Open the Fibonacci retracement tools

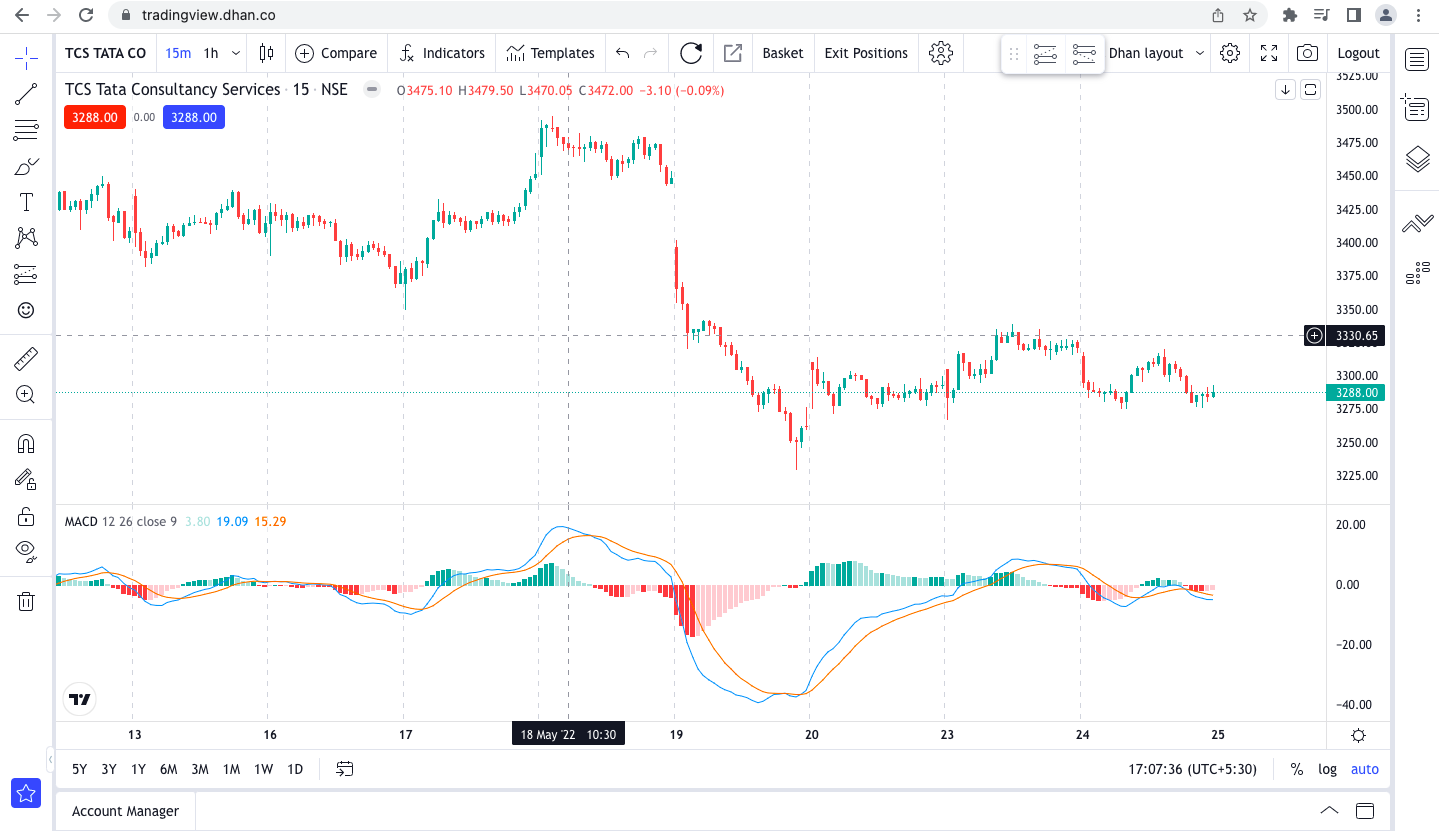click(x=26, y=130)
